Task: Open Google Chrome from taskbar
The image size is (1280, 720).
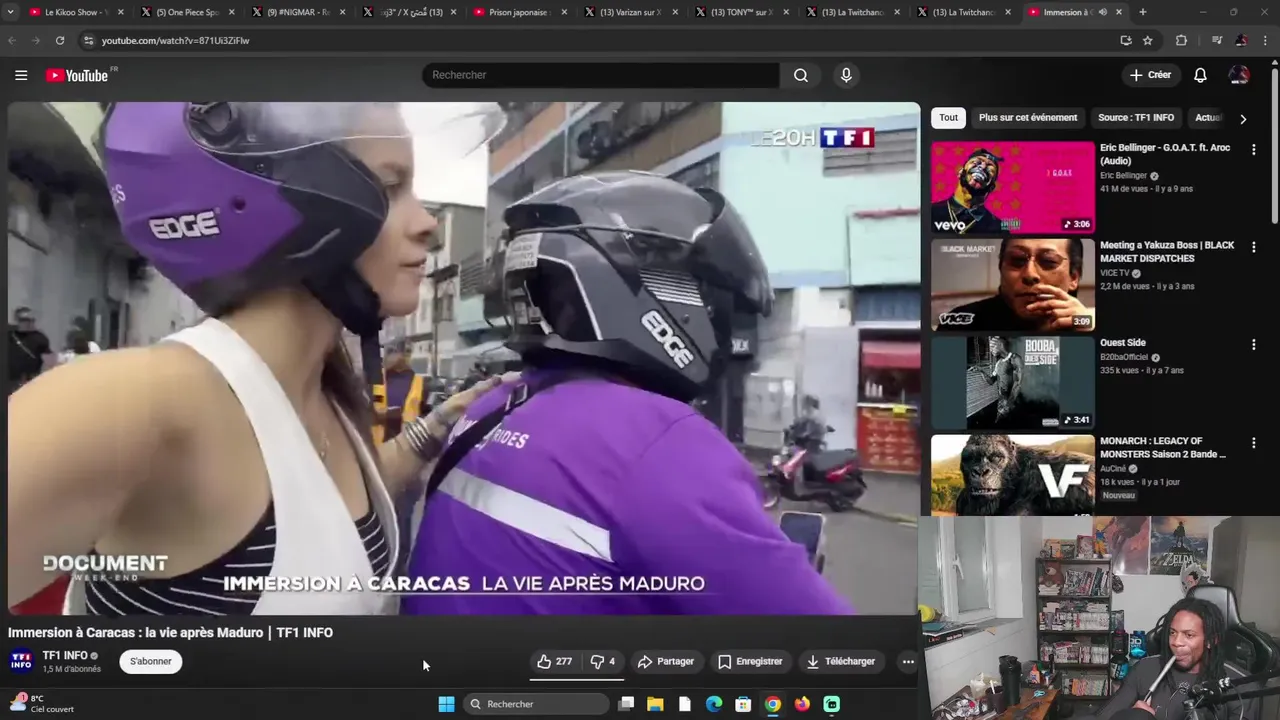Action: [773, 704]
